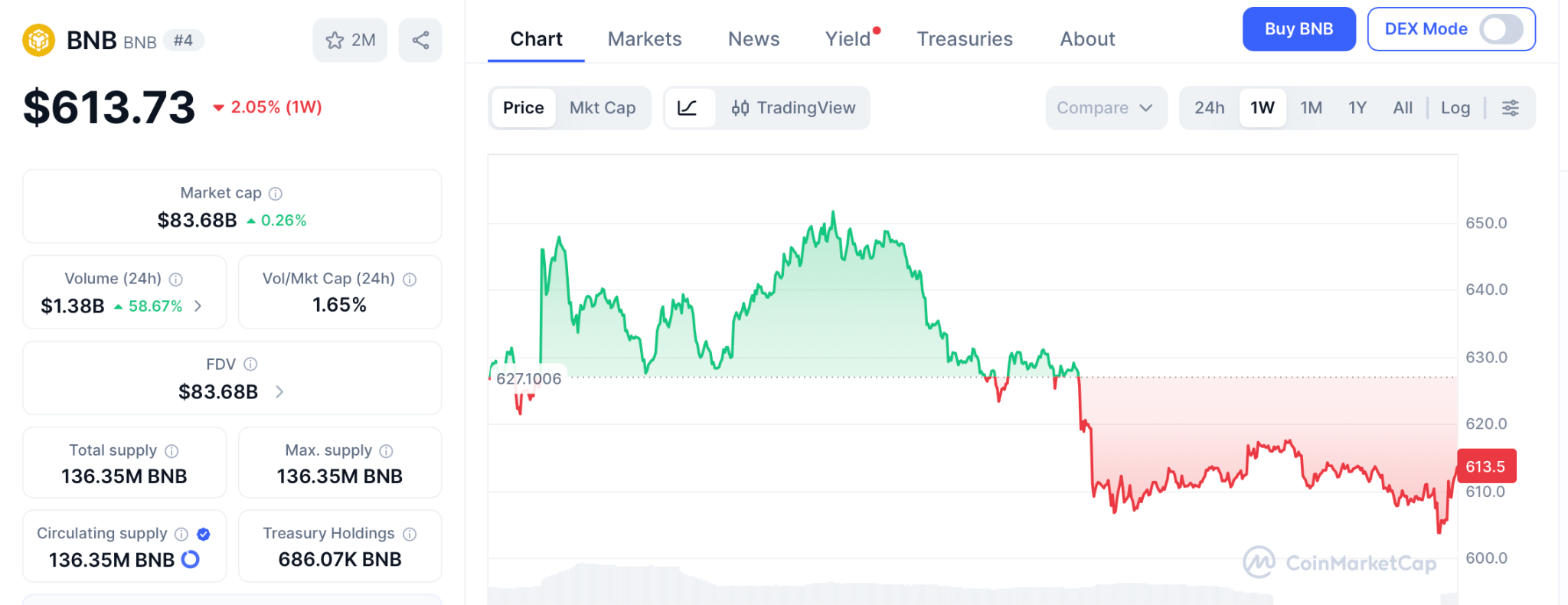
Task: Click the 613.5 current price marker
Action: click(x=1485, y=466)
